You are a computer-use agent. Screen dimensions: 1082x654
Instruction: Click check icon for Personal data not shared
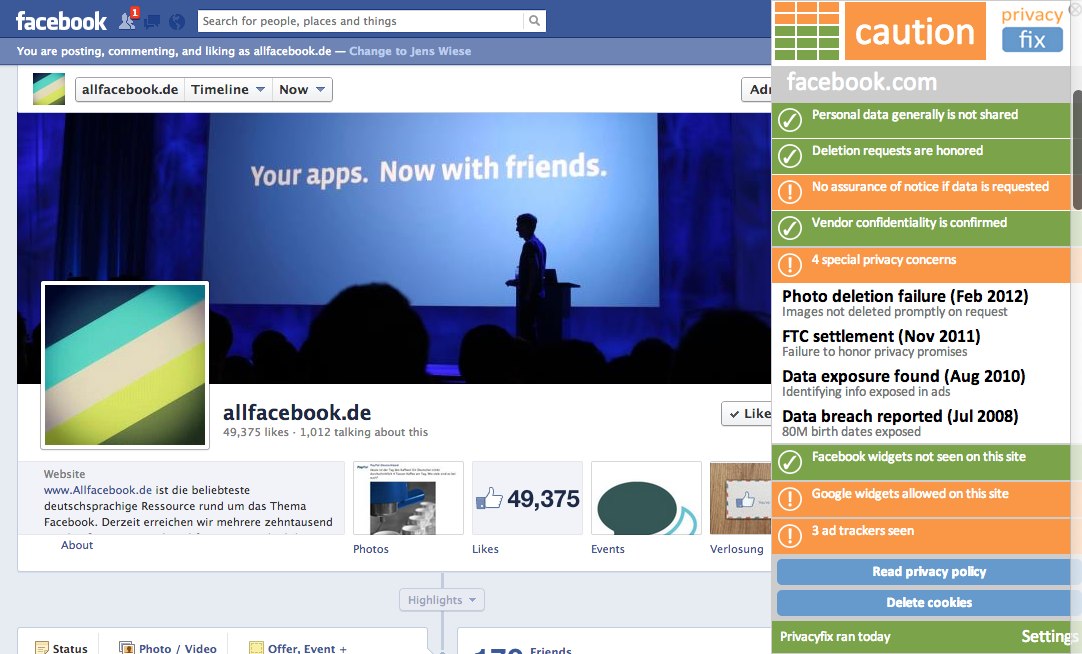[790, 120]
